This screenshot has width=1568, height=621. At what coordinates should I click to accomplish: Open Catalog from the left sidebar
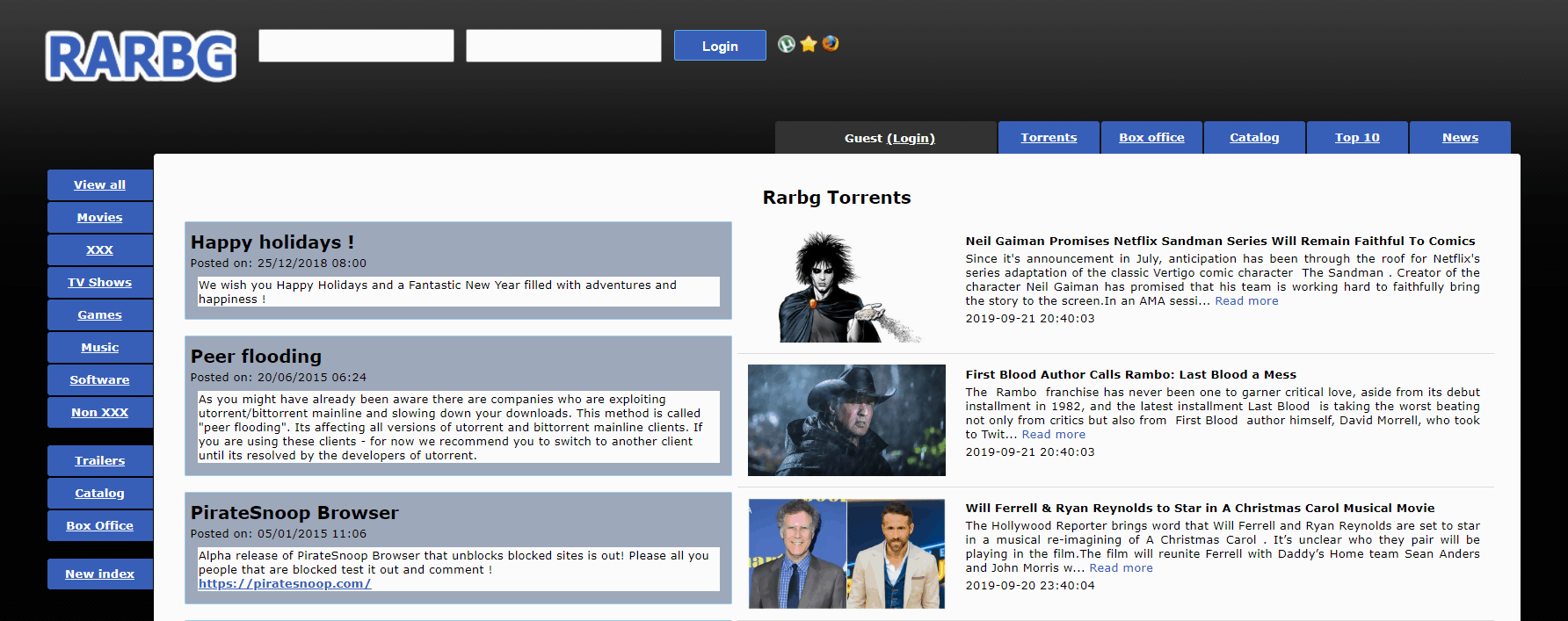(100, 493)
